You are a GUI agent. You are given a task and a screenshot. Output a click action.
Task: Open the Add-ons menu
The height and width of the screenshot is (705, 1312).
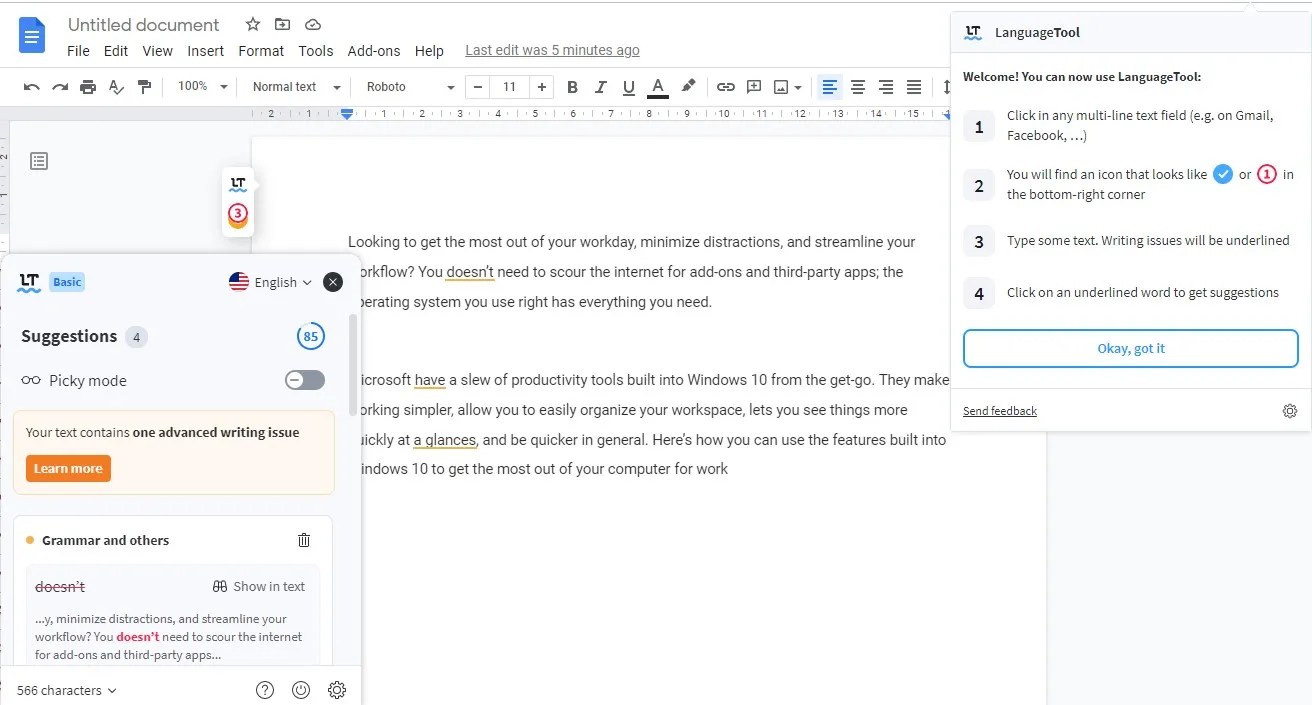(374, 50)
